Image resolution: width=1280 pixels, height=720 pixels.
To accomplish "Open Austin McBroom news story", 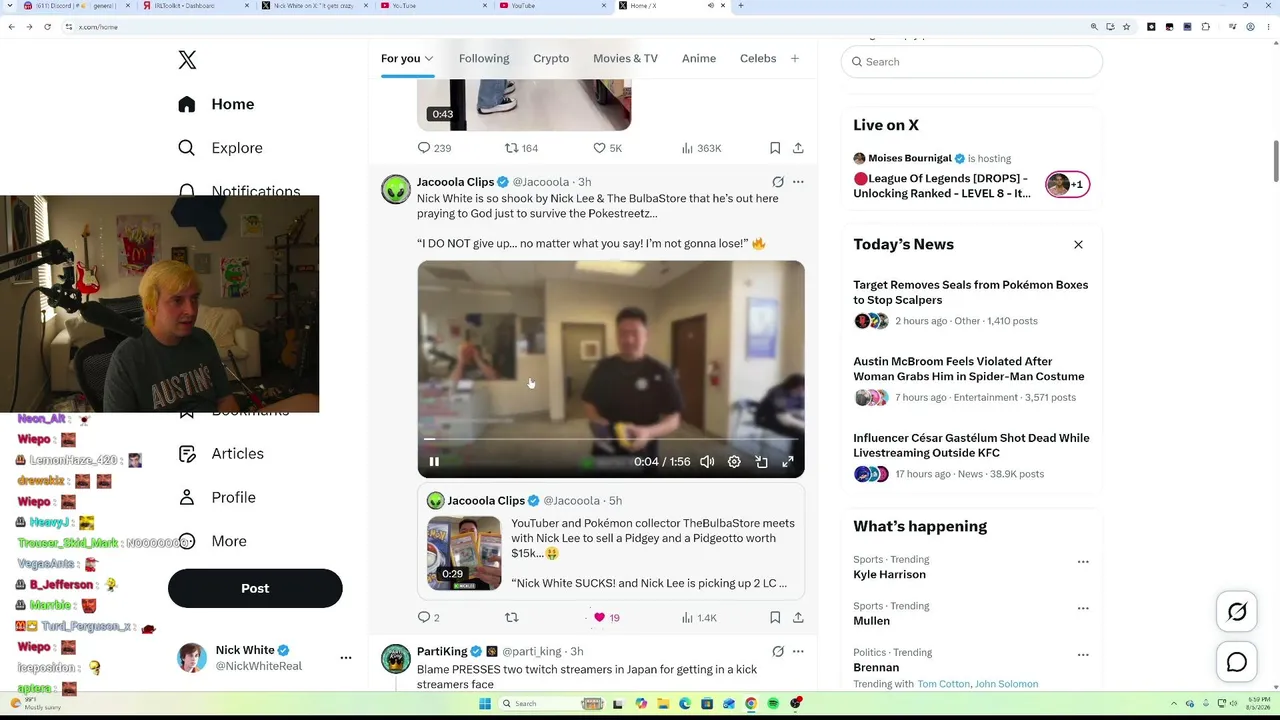I will click(x=970, y=379).
